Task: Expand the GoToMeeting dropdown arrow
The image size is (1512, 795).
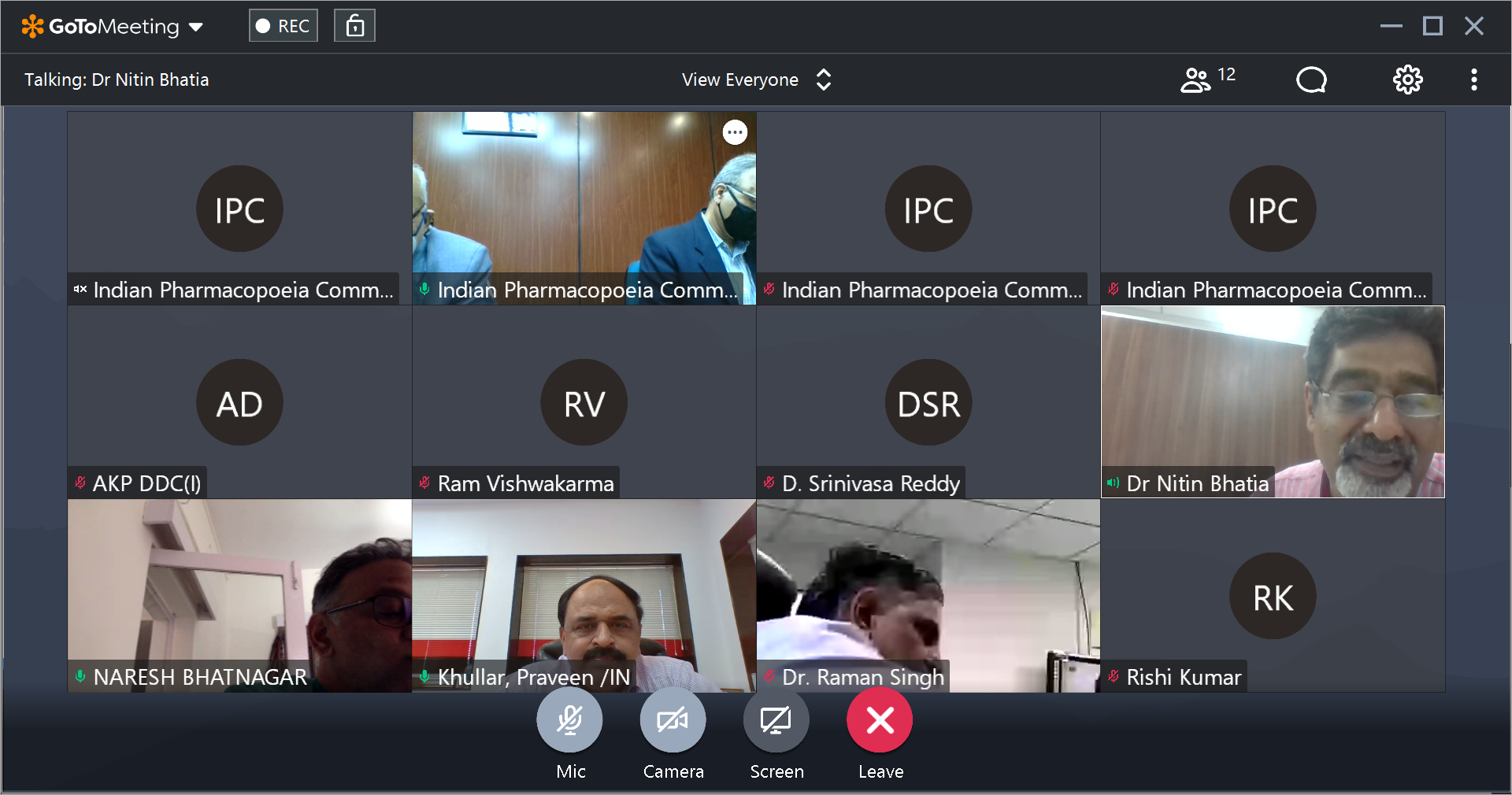Action: click(x=196, y=28)
